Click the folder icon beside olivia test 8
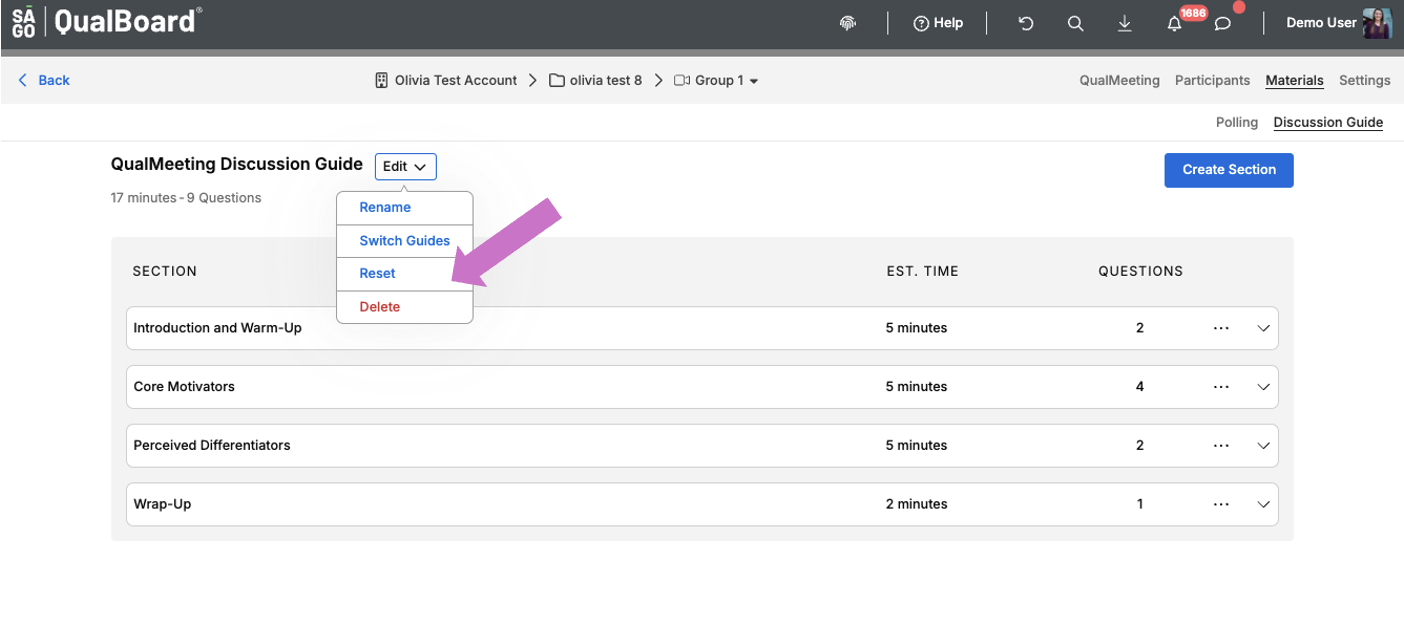 click(557, 80)
